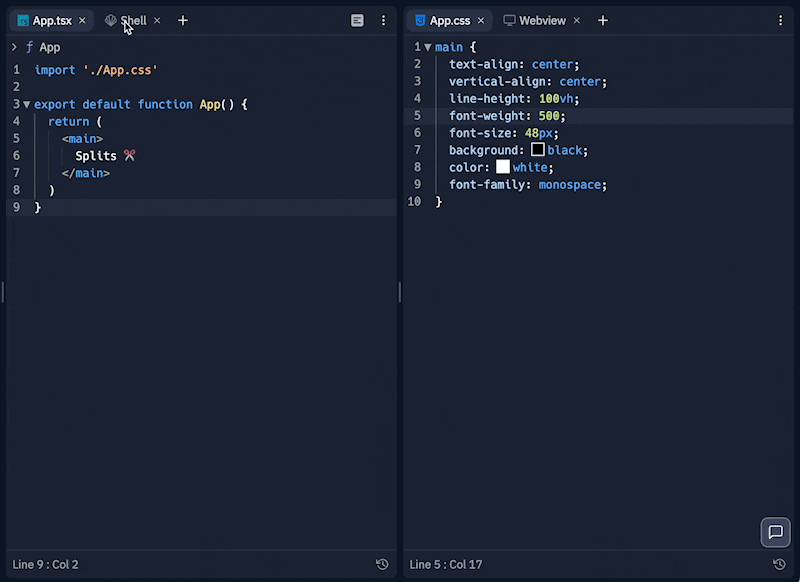Add new tab in left pane
This screenshot has height=582, width=800.
182,20
